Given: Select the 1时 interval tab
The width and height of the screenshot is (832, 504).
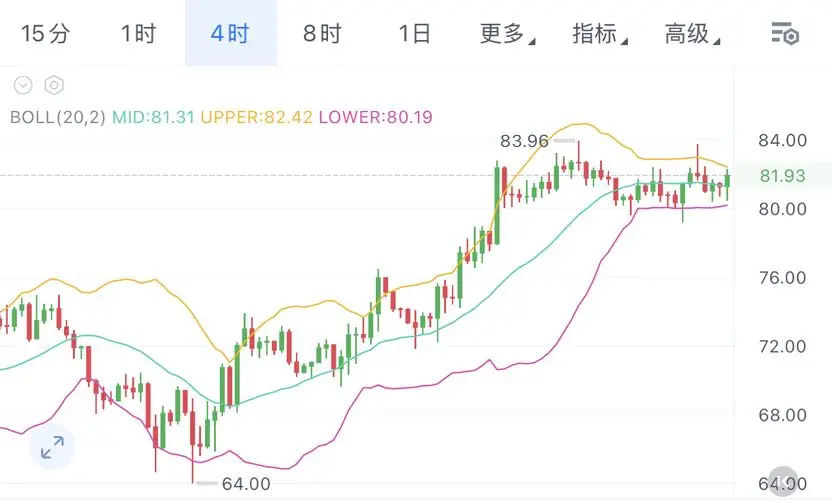Looking at the screenshot, I should point(138,33).
